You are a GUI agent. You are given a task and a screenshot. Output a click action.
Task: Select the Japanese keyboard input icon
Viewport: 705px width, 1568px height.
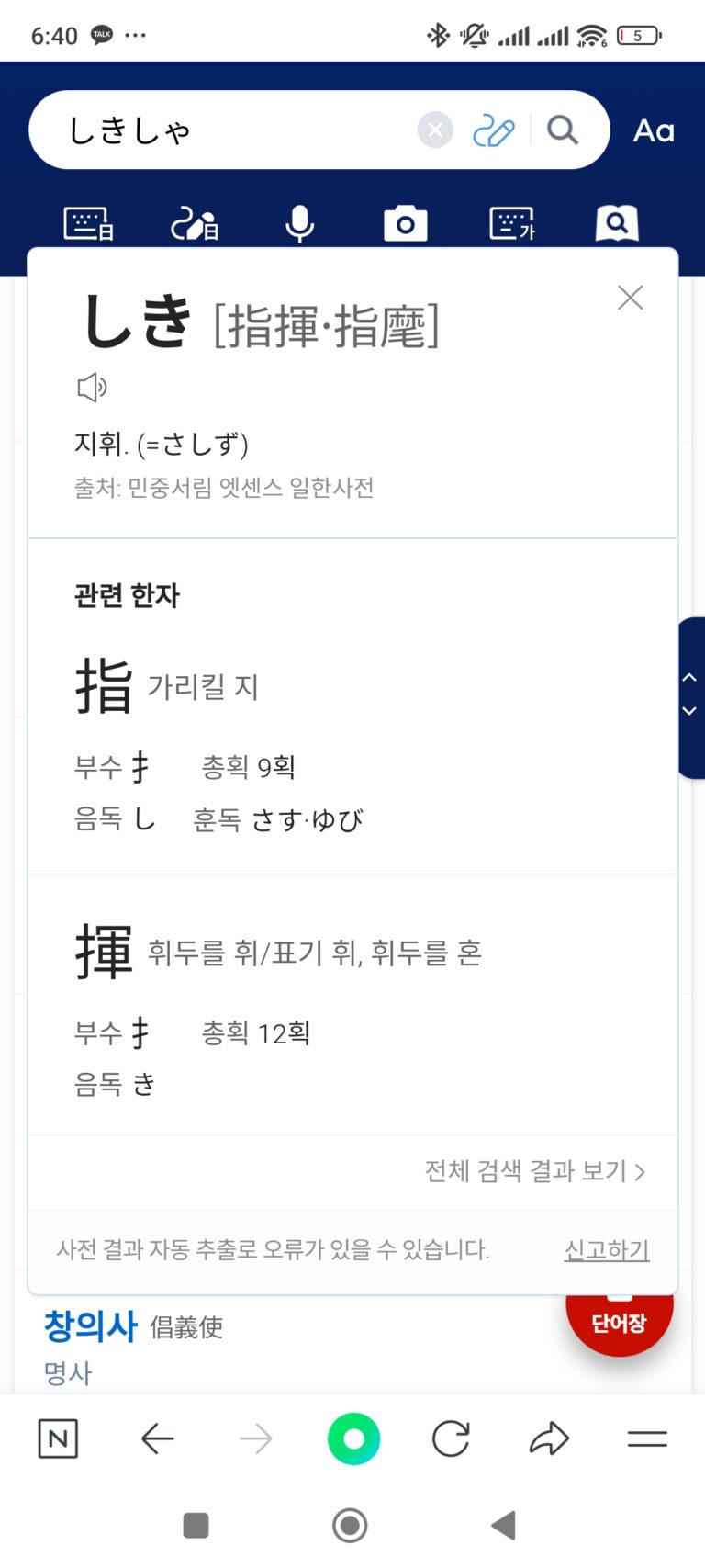click(x=88, y=223)
